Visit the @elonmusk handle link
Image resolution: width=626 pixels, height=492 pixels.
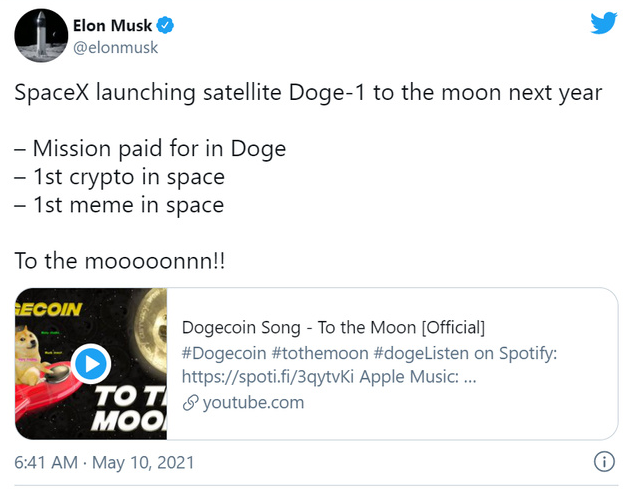tap(115, 48)
